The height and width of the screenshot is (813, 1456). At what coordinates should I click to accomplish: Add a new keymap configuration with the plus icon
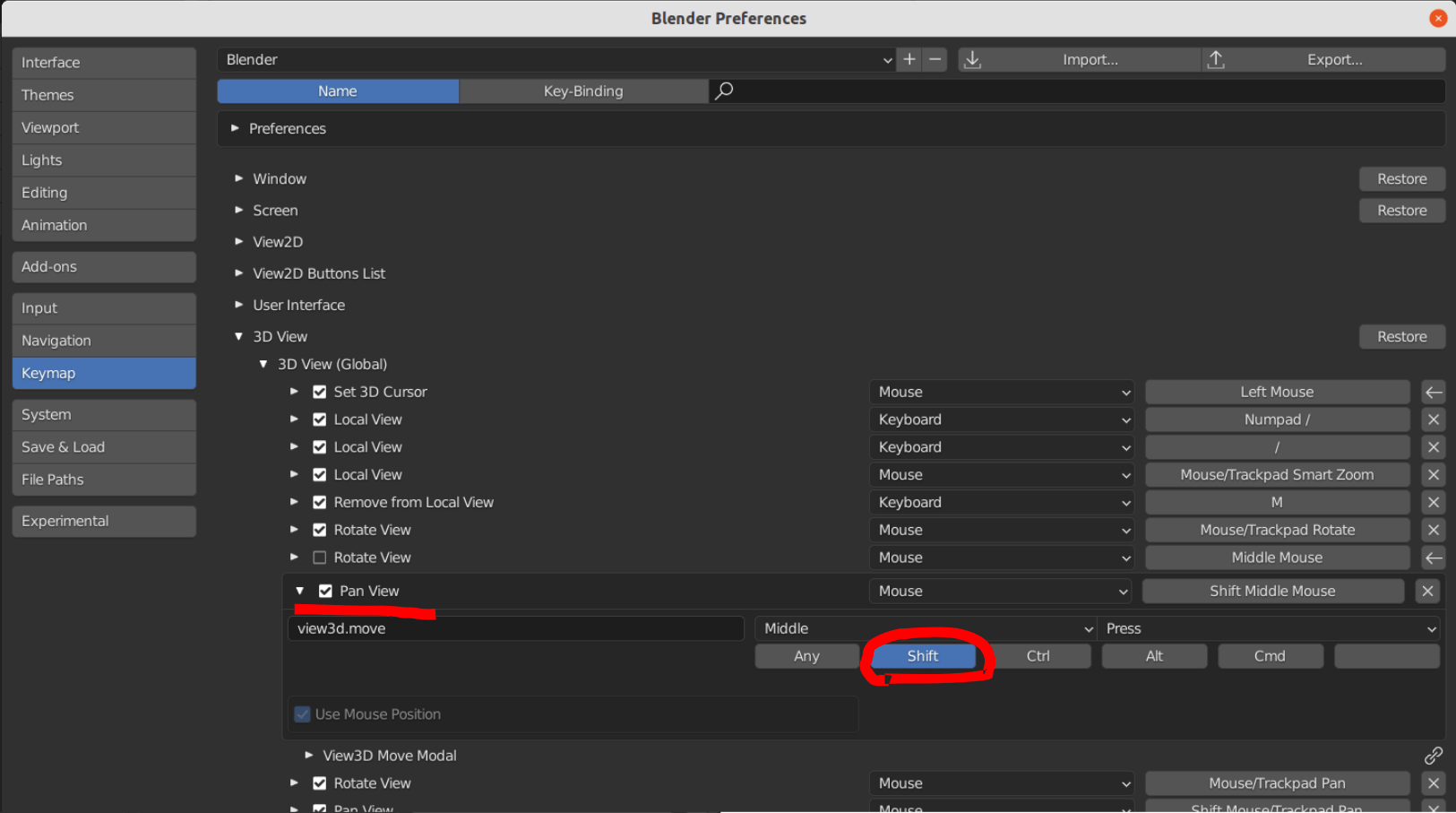coord(908,59)
